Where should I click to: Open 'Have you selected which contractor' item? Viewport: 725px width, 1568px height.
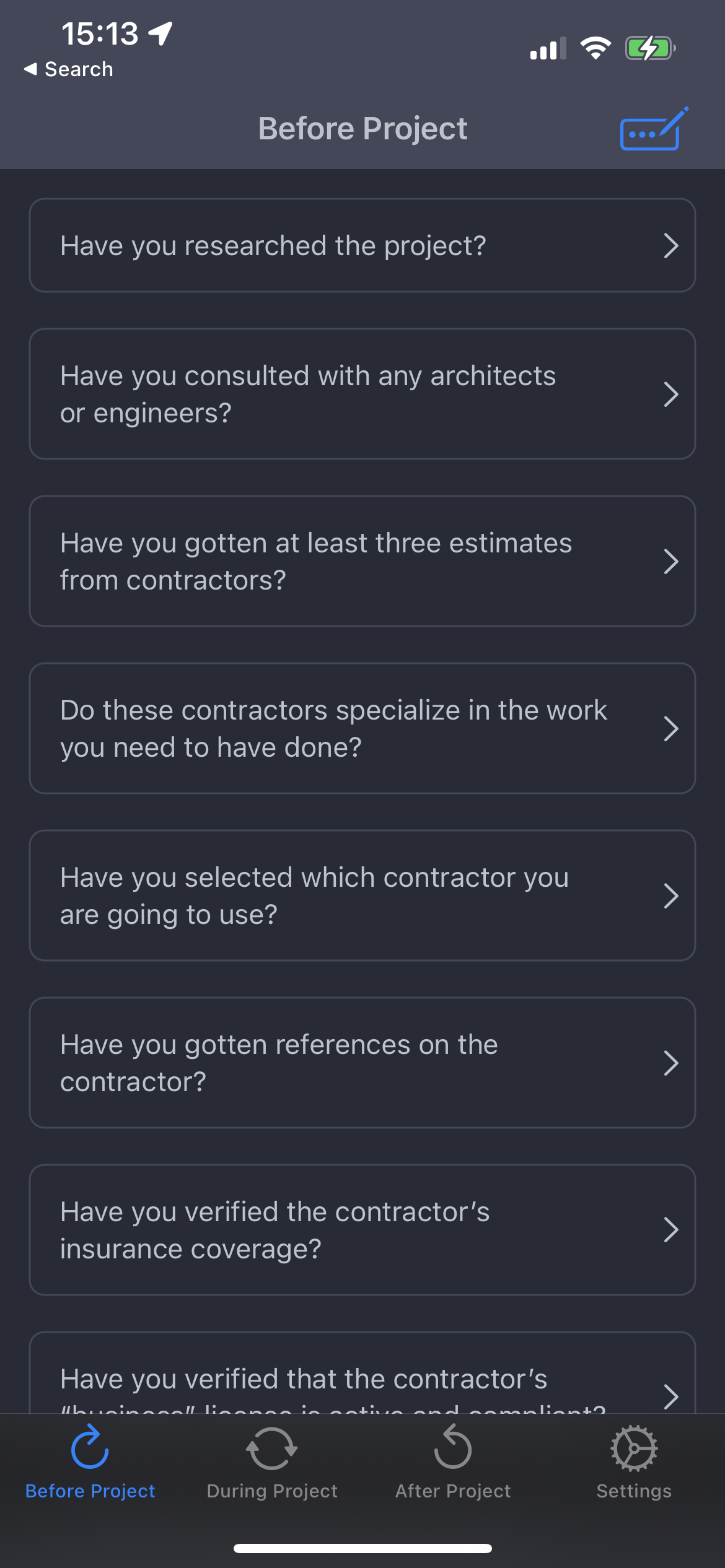362,895
